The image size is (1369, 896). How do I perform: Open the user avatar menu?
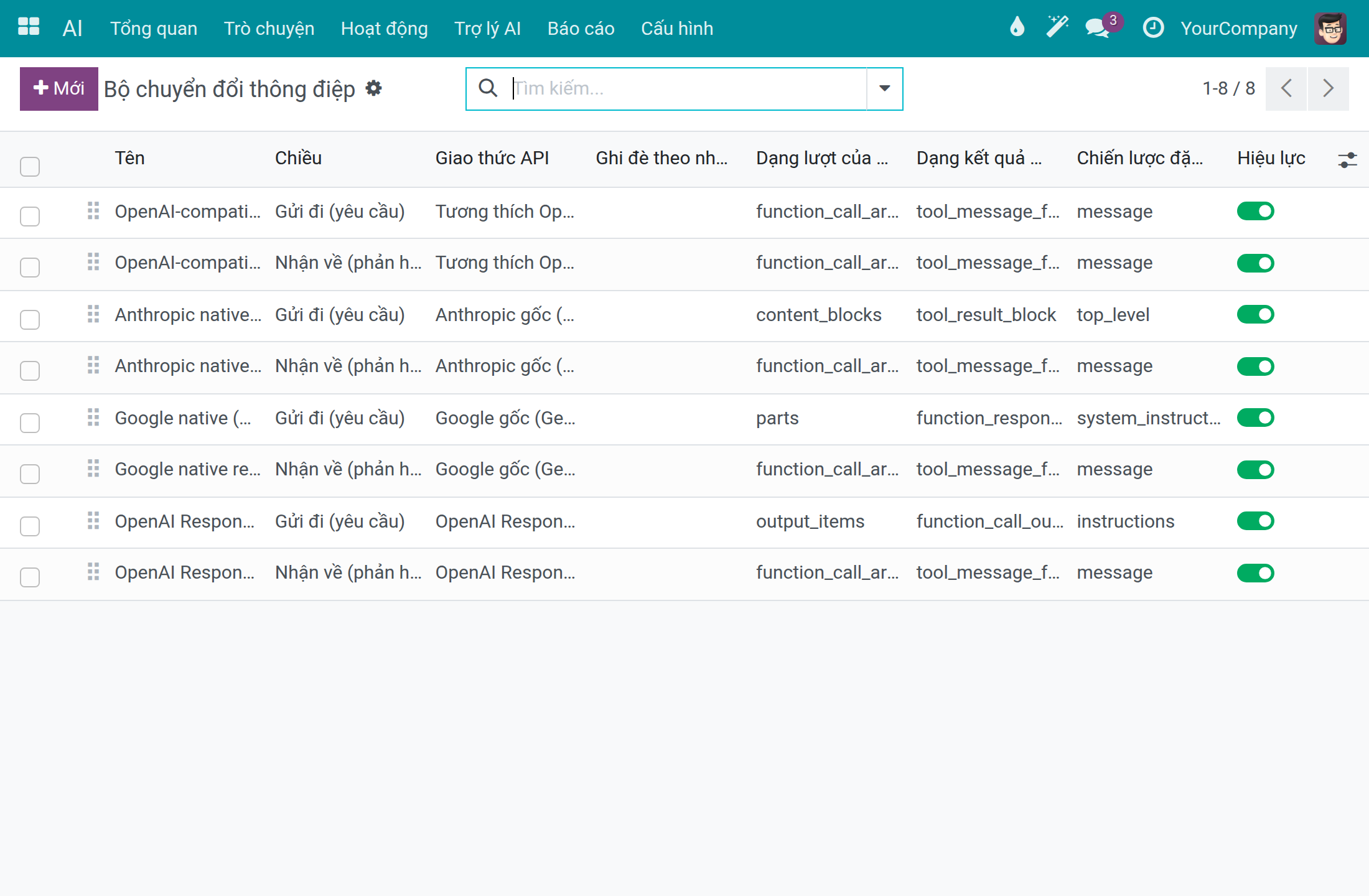[x=1330, y=29]
